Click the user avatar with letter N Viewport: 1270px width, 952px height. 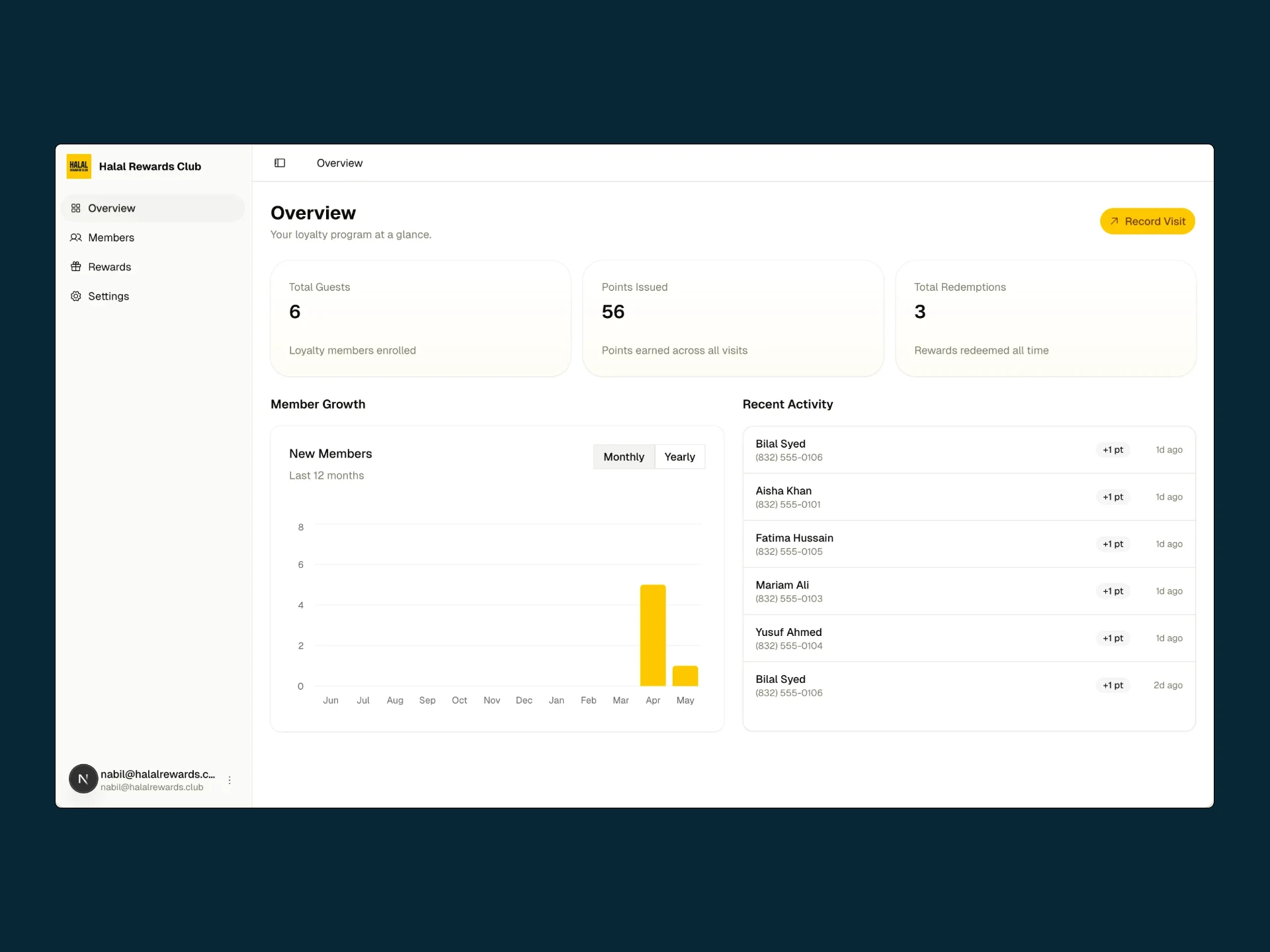(83, 779)
